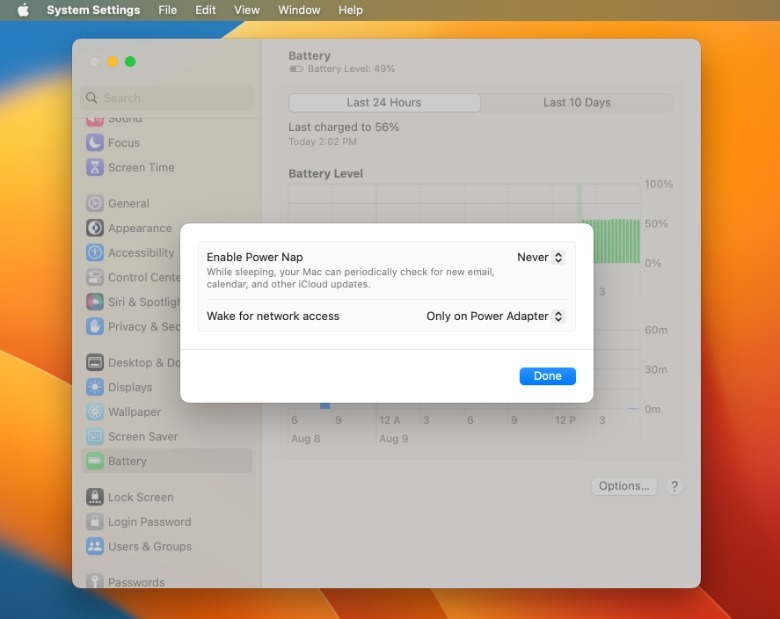This screenshot has width=780, height=619.
Task: Select Login Password in the sidebar
Action: click(x=149, y=522)
